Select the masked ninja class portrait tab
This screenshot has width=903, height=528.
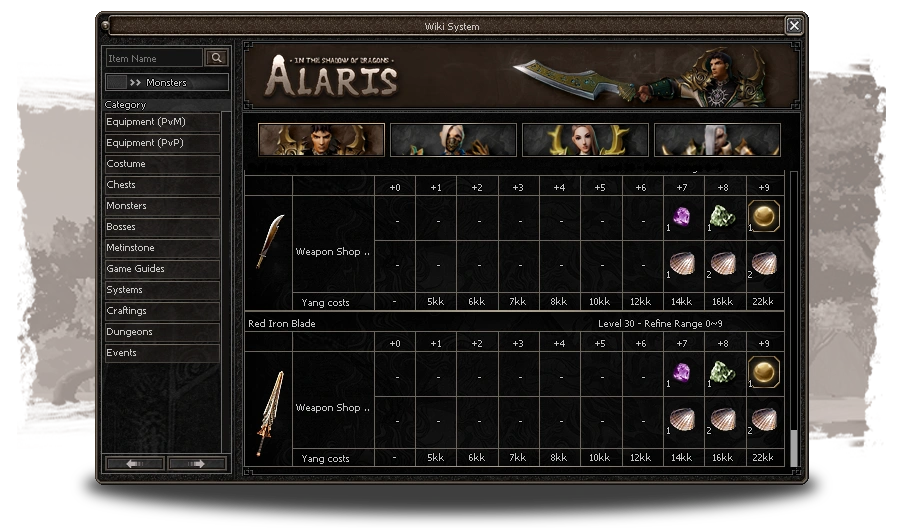coord(453,139)
